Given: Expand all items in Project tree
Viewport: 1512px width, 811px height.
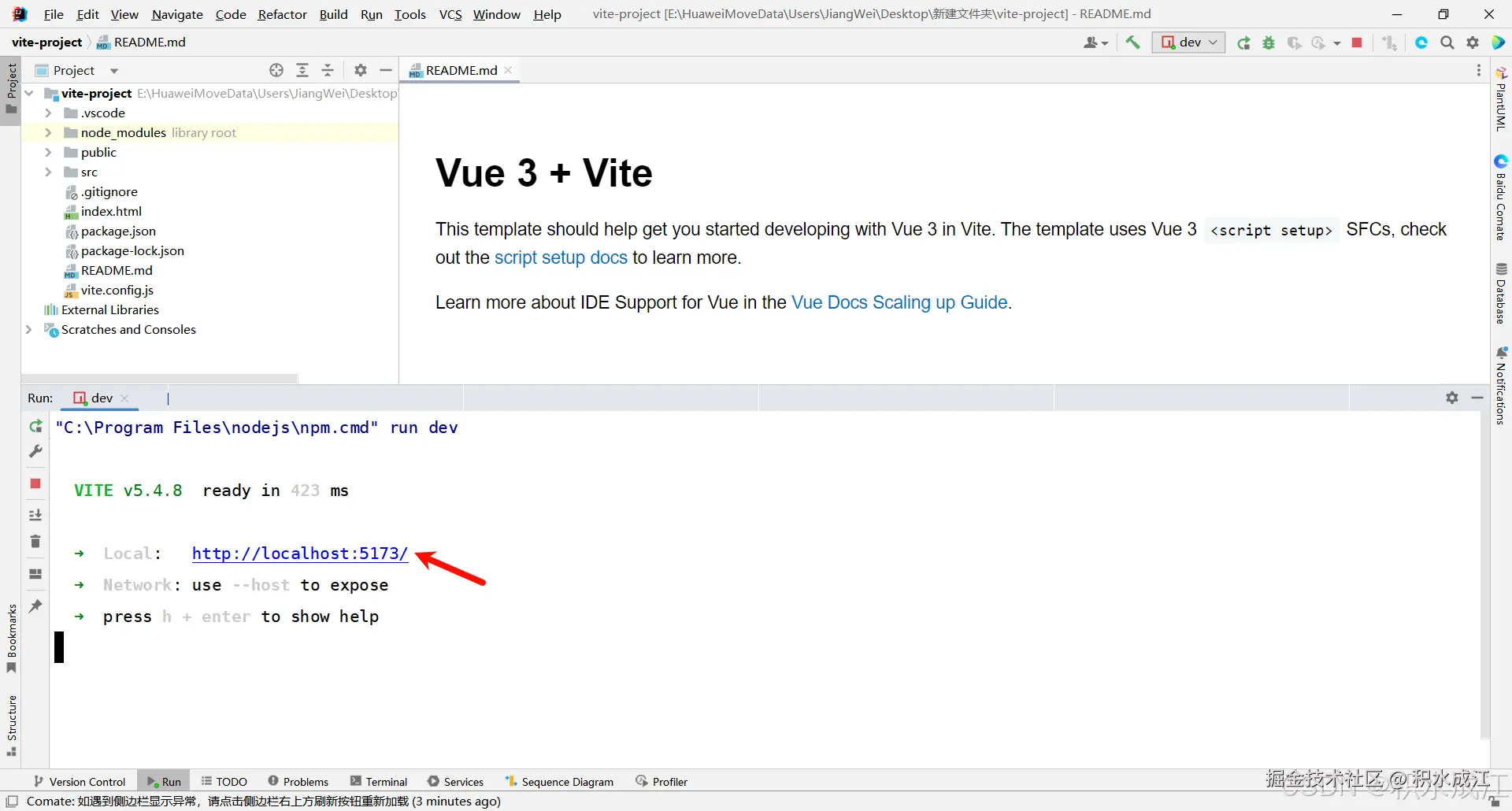Looking at the screenshot, I should pos(302,70).
